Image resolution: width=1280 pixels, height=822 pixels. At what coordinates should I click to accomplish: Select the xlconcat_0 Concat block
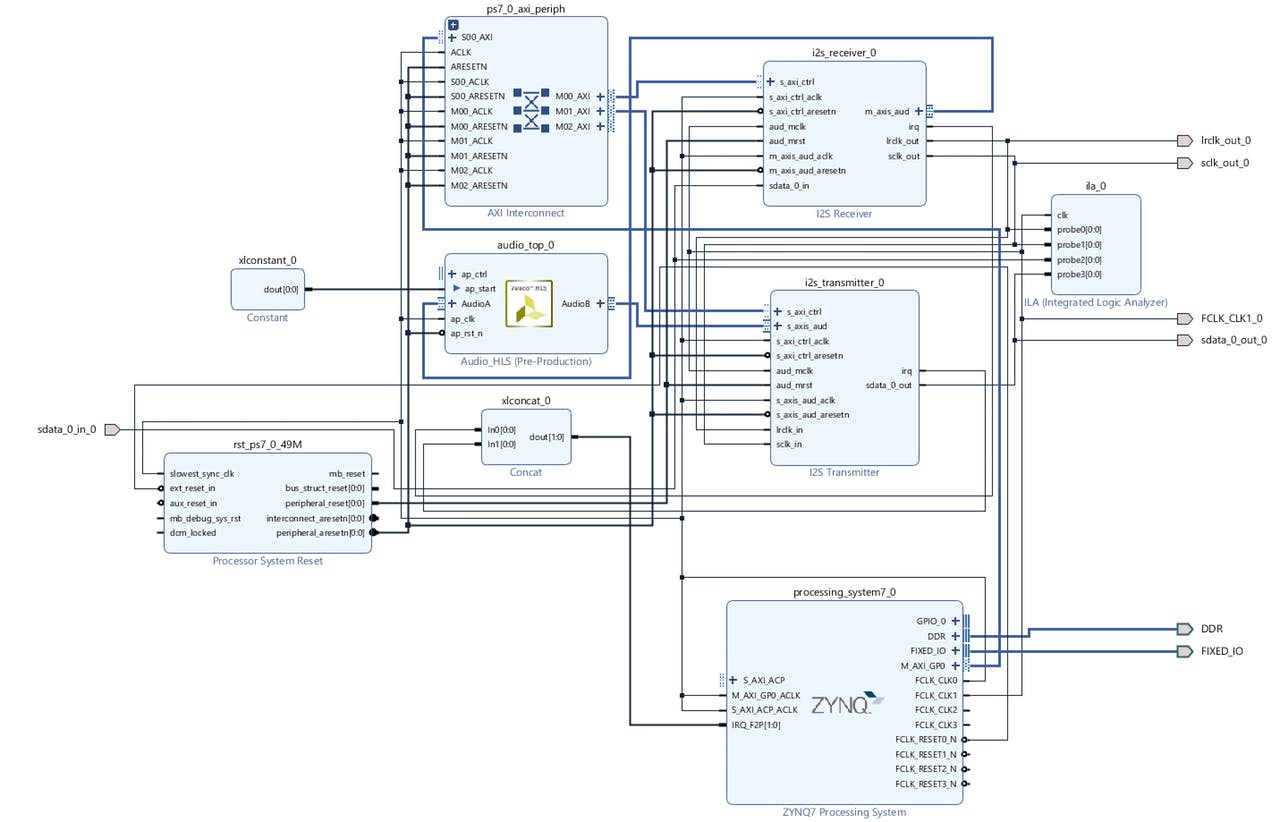[x=526, y=437]
